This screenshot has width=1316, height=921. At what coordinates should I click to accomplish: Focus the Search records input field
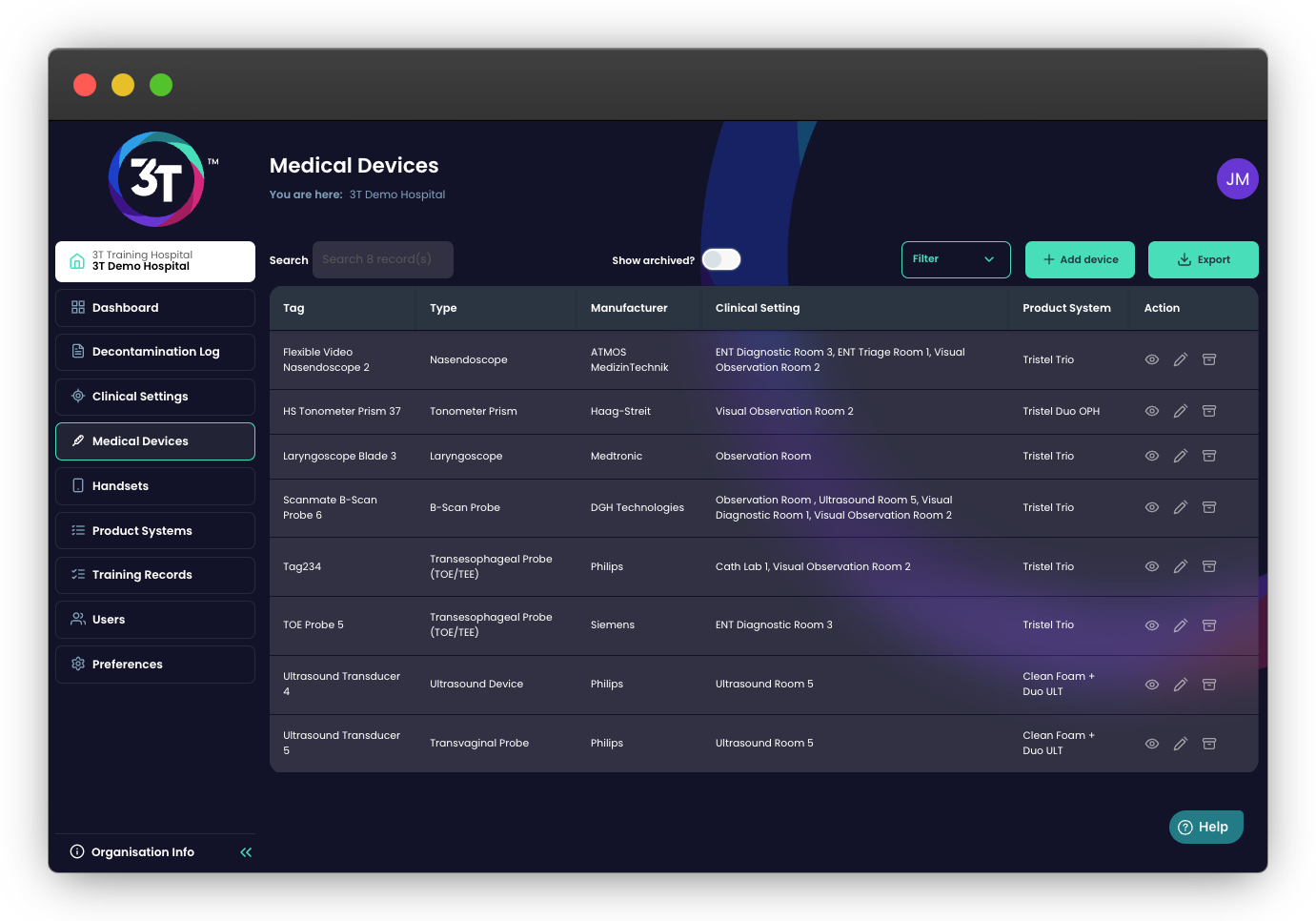[383, 259]
